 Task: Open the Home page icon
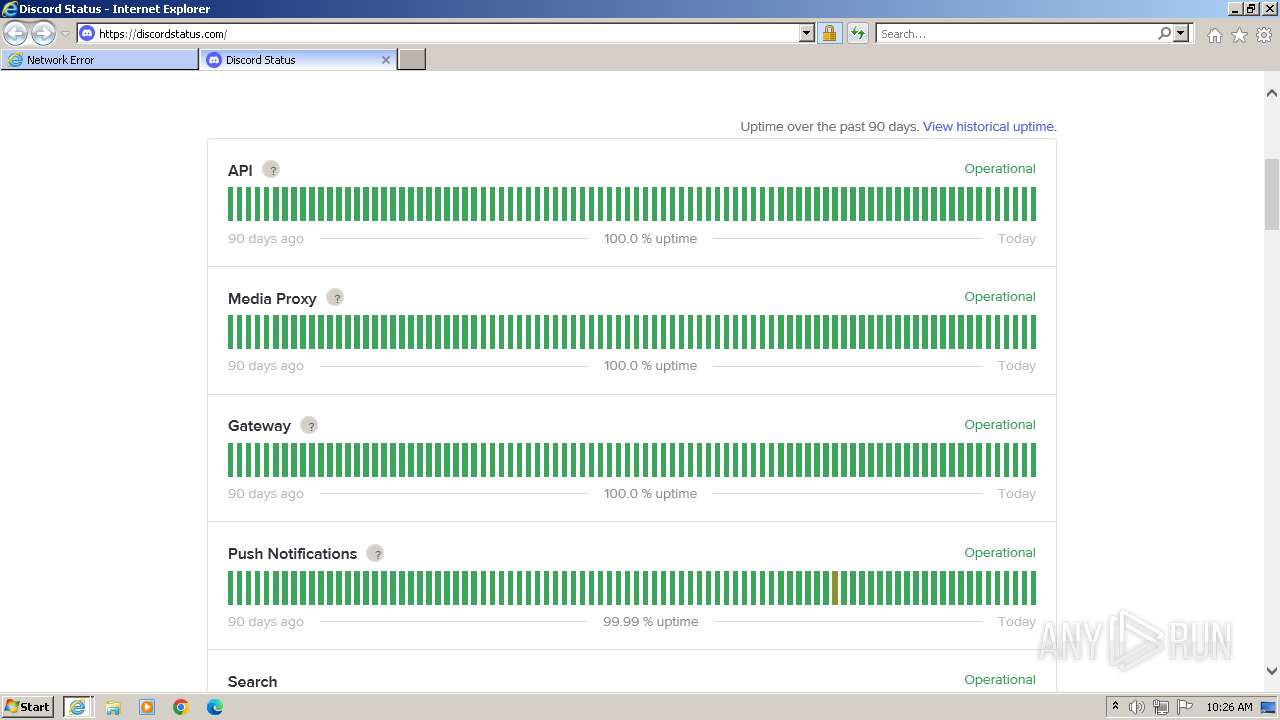[1214, 35]
